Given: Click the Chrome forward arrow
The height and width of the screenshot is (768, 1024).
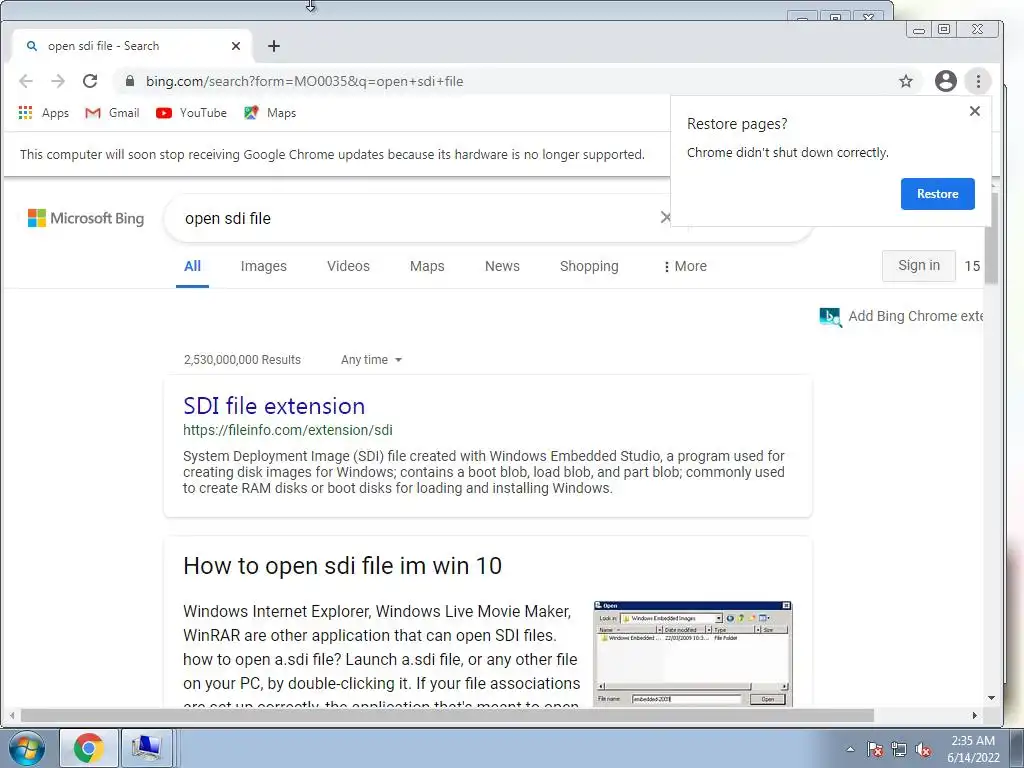Looking at the screenshot, I should click(x=57, y=81).
